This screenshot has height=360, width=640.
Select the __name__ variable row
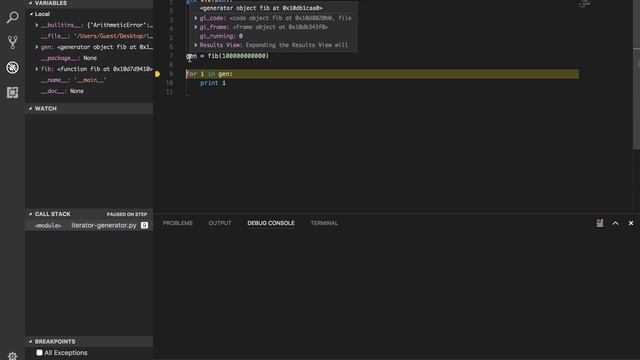click(89, 80)
